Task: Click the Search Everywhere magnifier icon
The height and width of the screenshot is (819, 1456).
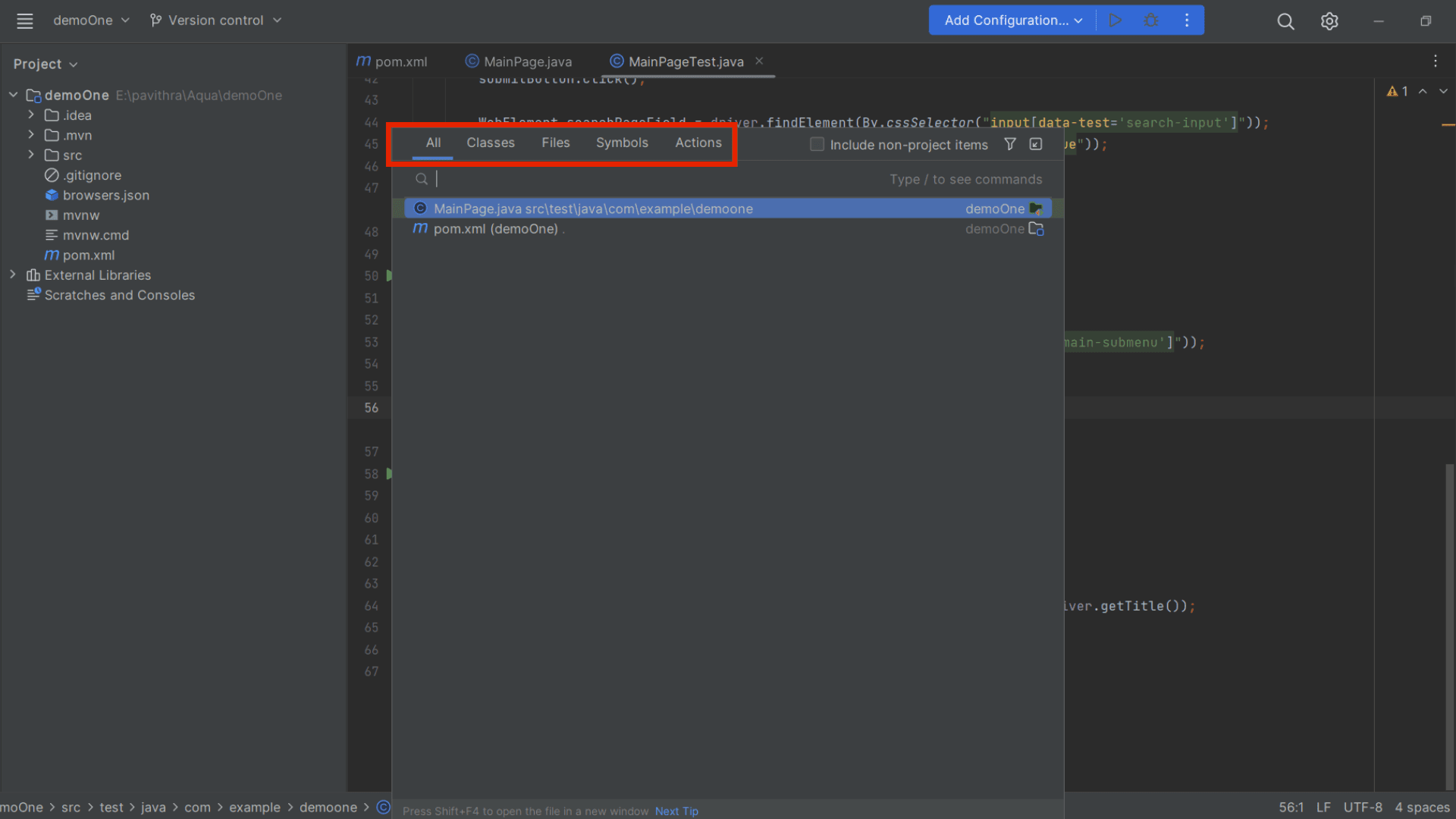Action: click(1285, 21)
